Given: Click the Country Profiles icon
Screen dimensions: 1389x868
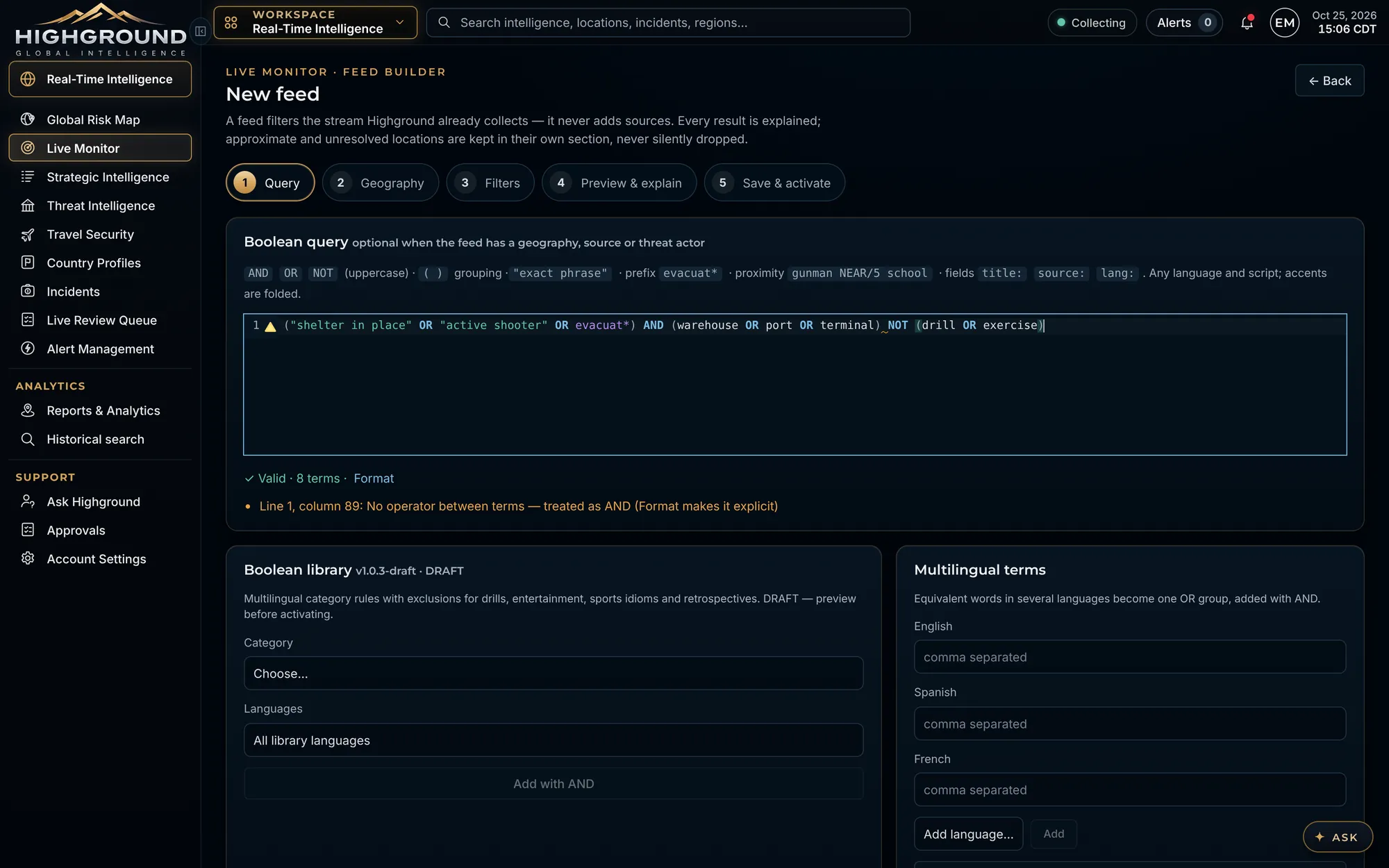Looking at the screenshot, I should (x=28, y=262).
